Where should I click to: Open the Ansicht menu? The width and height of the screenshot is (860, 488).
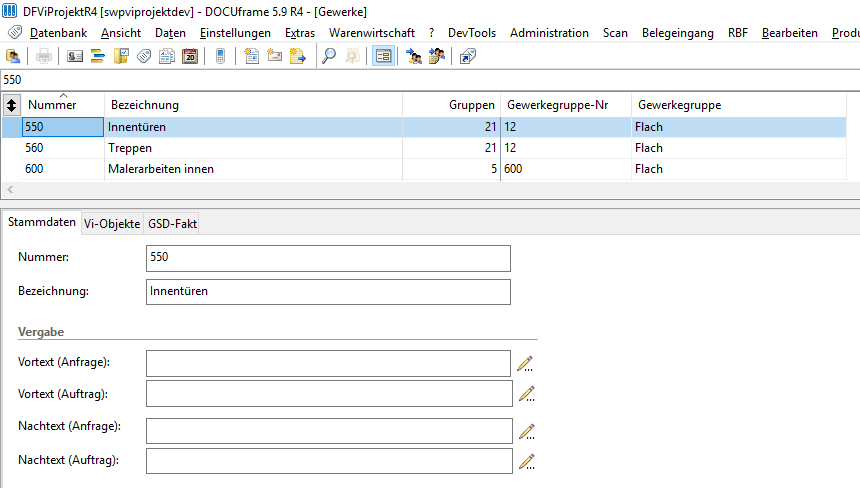point(121,33)
